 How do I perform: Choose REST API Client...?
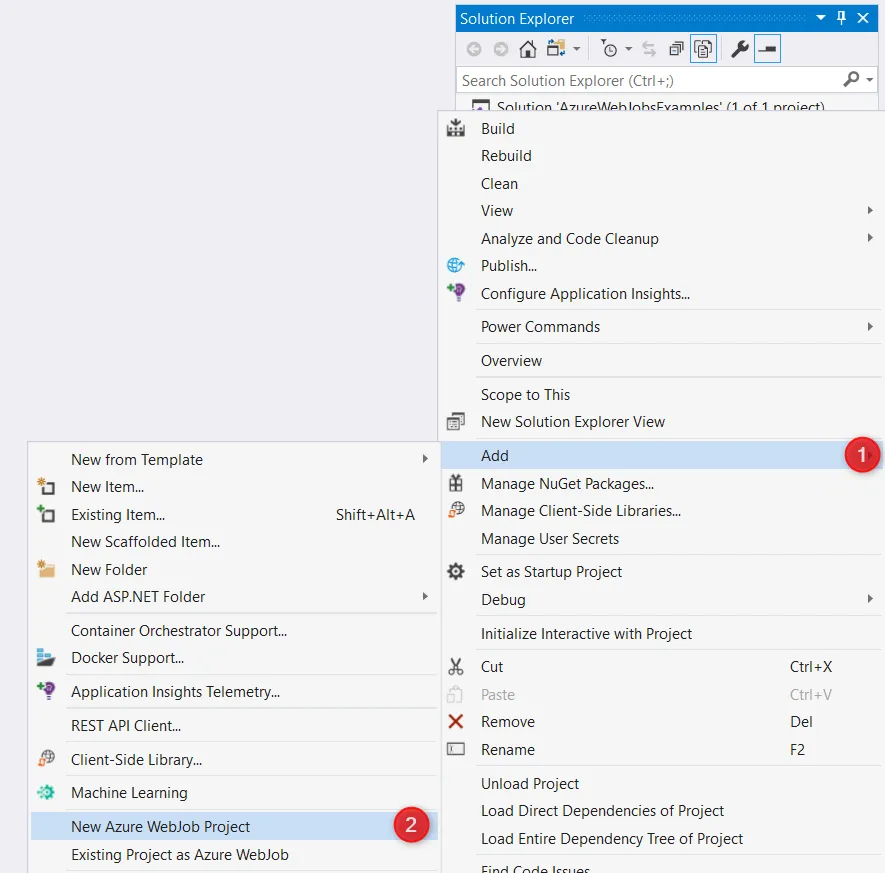234,726
